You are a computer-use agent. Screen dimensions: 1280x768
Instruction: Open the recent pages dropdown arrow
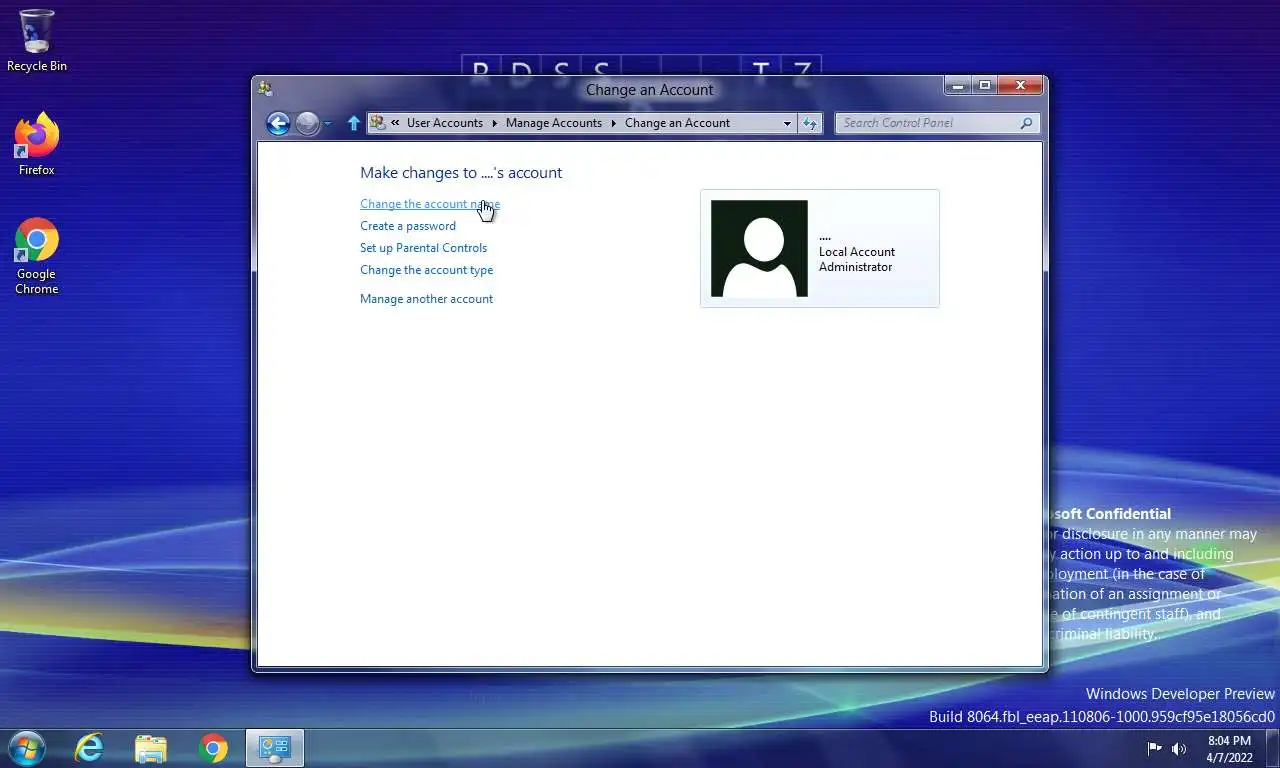point(328,124)
